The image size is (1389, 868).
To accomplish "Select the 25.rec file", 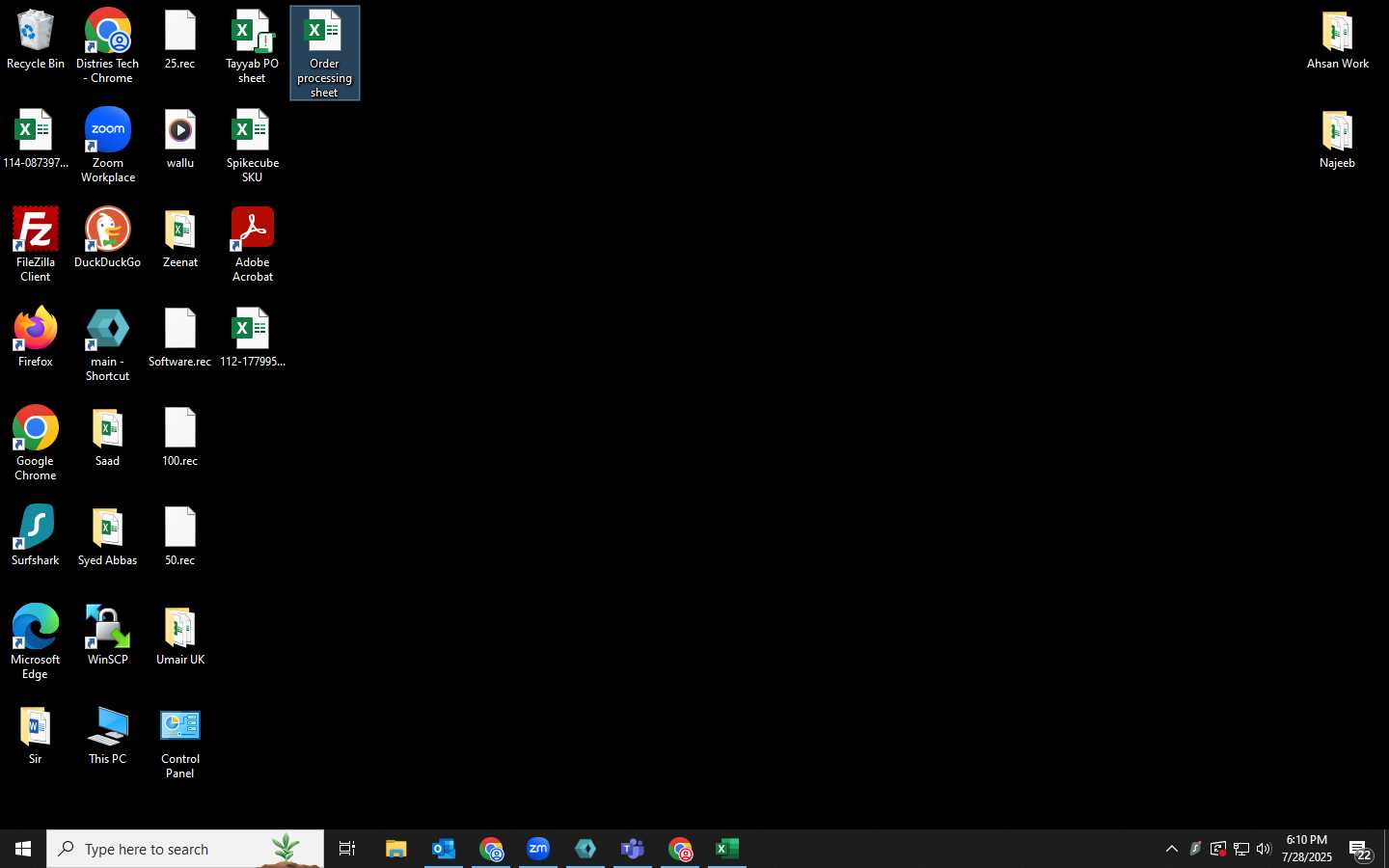I will pos(180,41).
